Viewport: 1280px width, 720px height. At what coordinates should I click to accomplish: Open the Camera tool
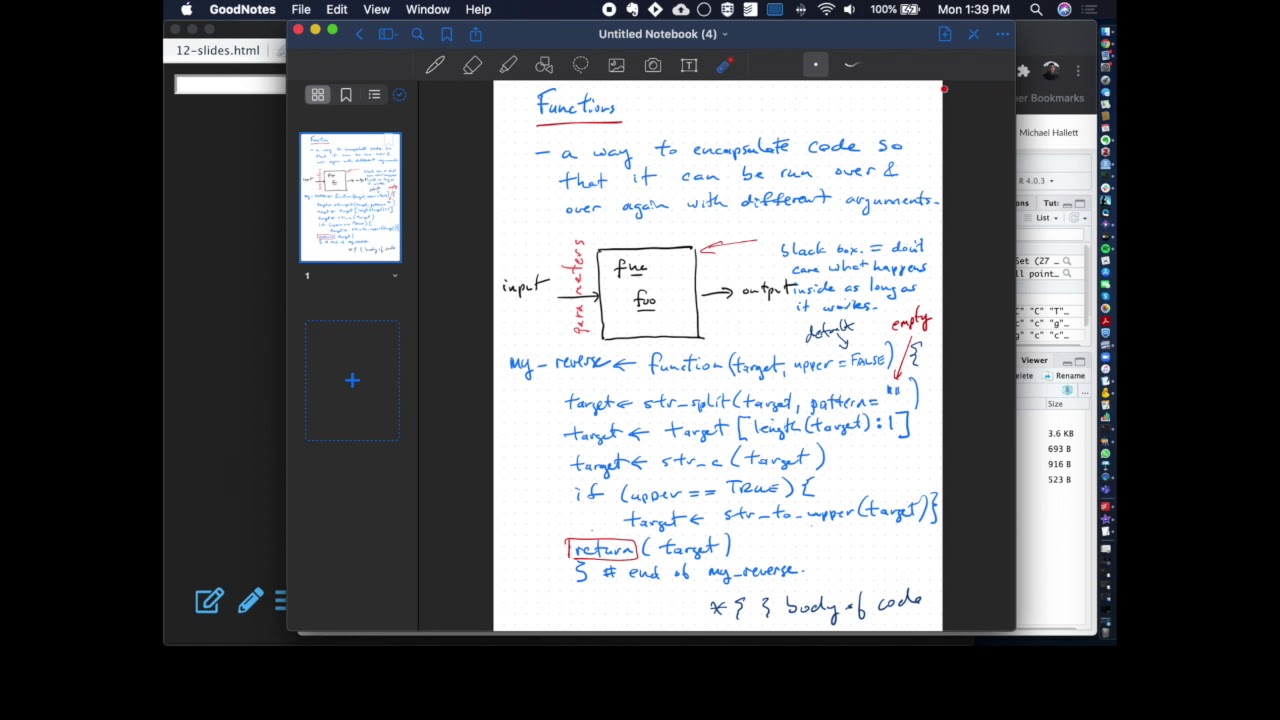653,65
